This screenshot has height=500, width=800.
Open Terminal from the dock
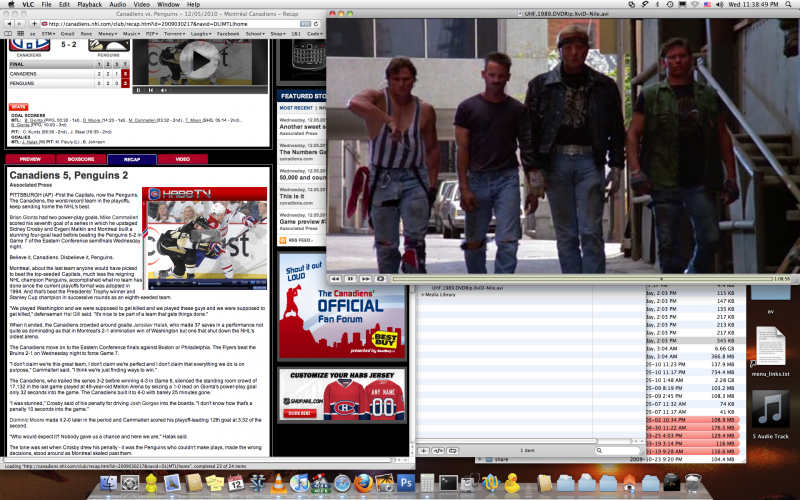[x=448, y=483]
